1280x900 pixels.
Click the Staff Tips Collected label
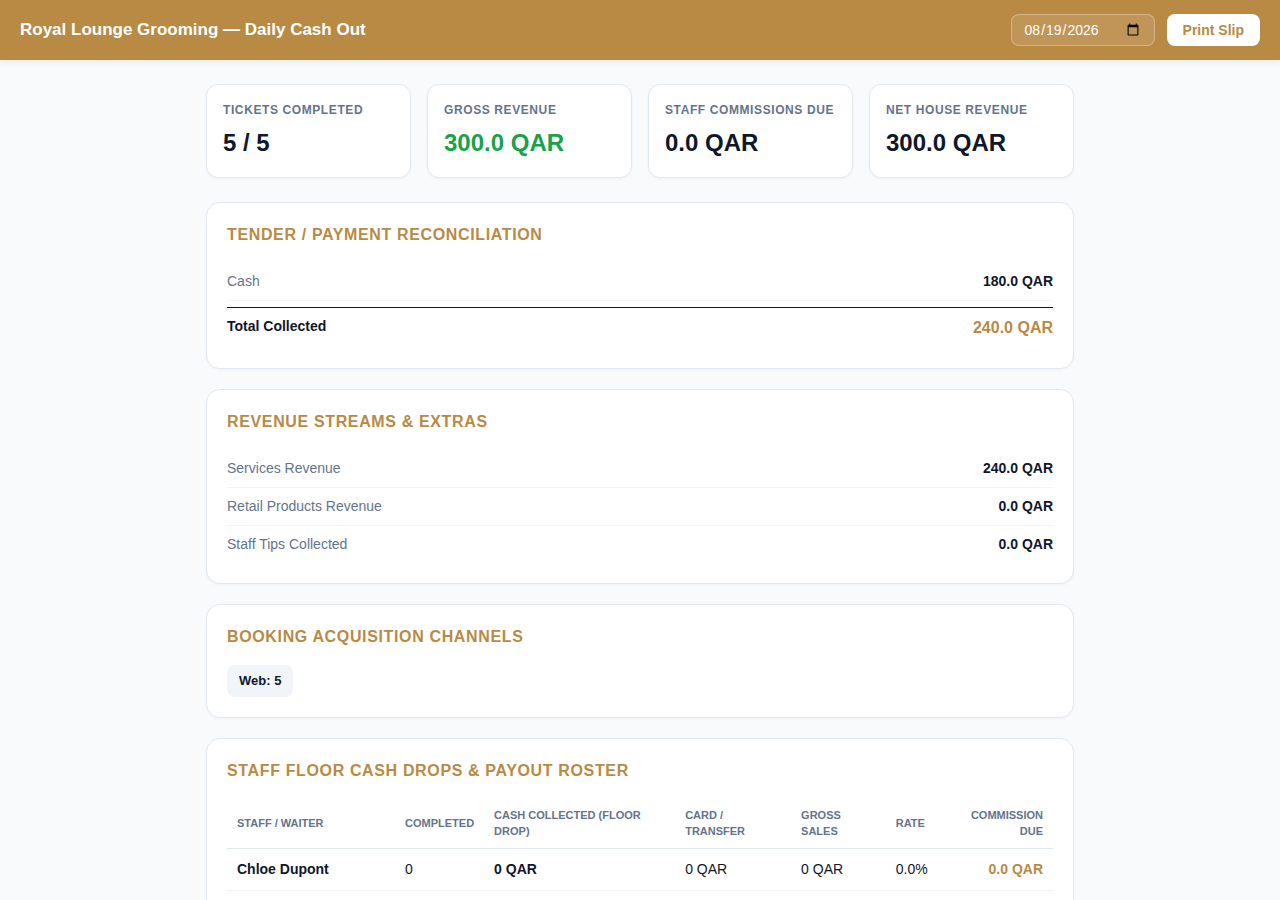point(287,544)
